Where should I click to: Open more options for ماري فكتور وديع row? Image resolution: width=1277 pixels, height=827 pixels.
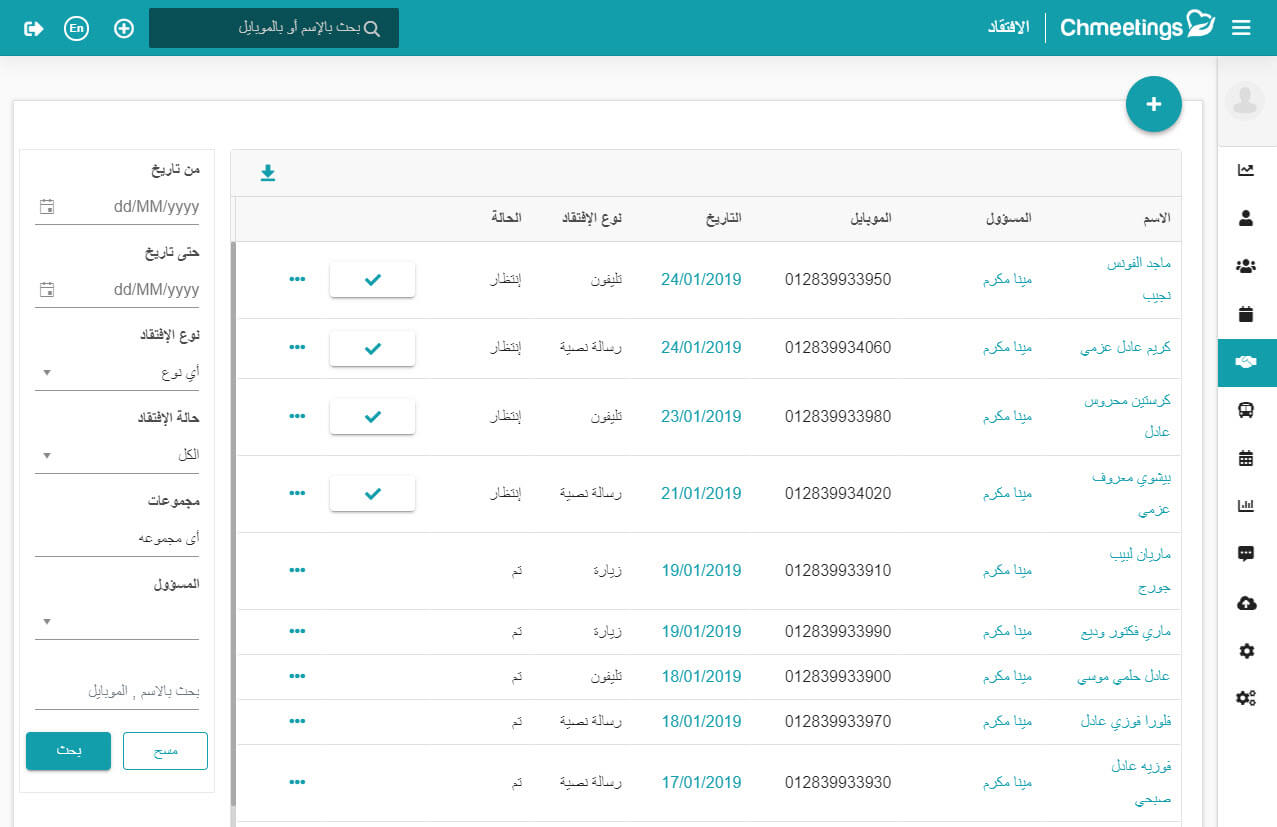[297, 631]
